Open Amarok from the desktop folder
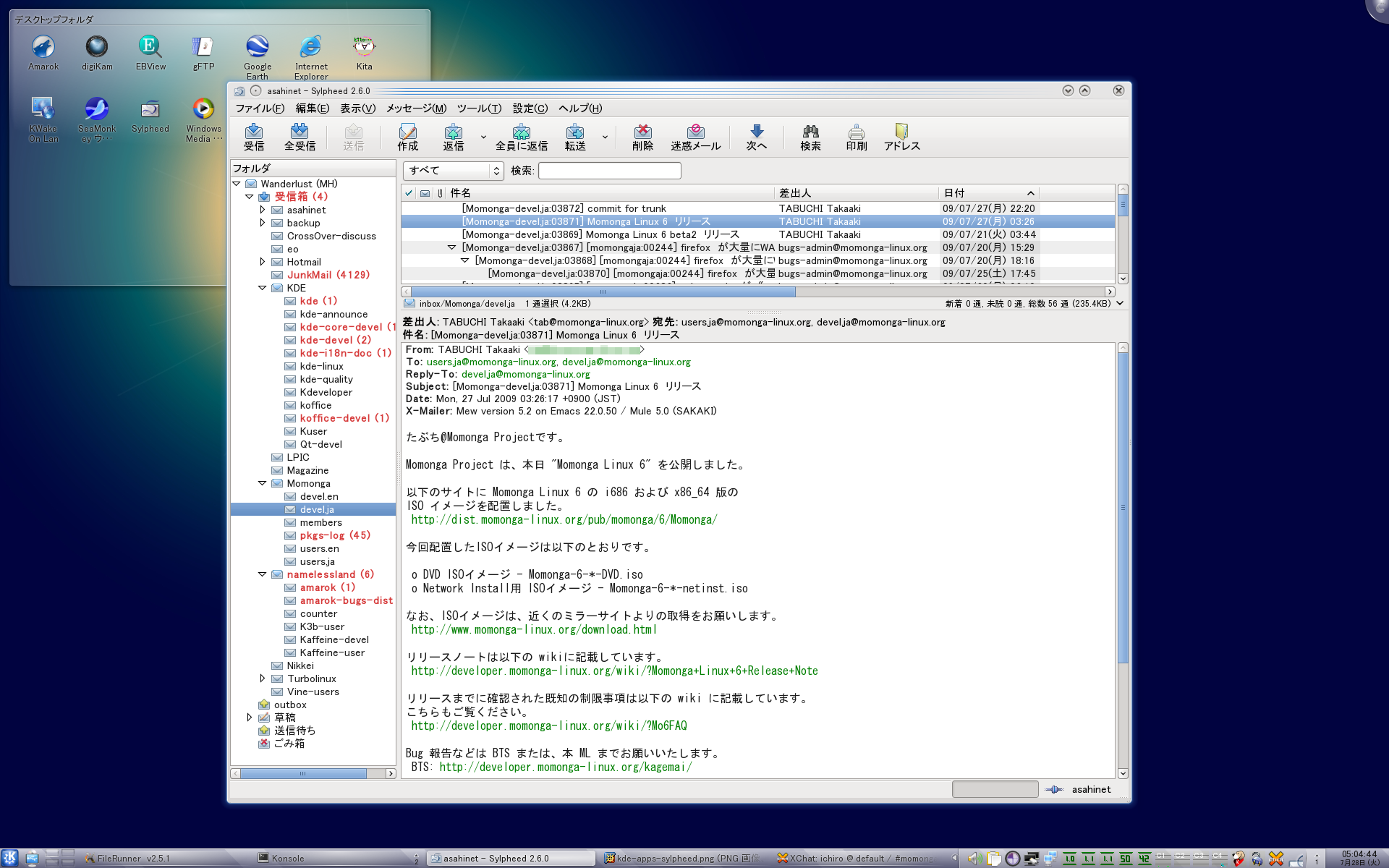 [x=43, y=53]
